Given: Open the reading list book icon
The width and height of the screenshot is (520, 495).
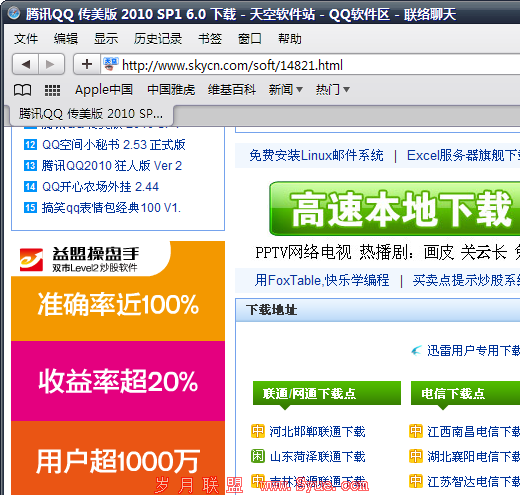Looking at the screenshot, I should [x=22, y=90].
